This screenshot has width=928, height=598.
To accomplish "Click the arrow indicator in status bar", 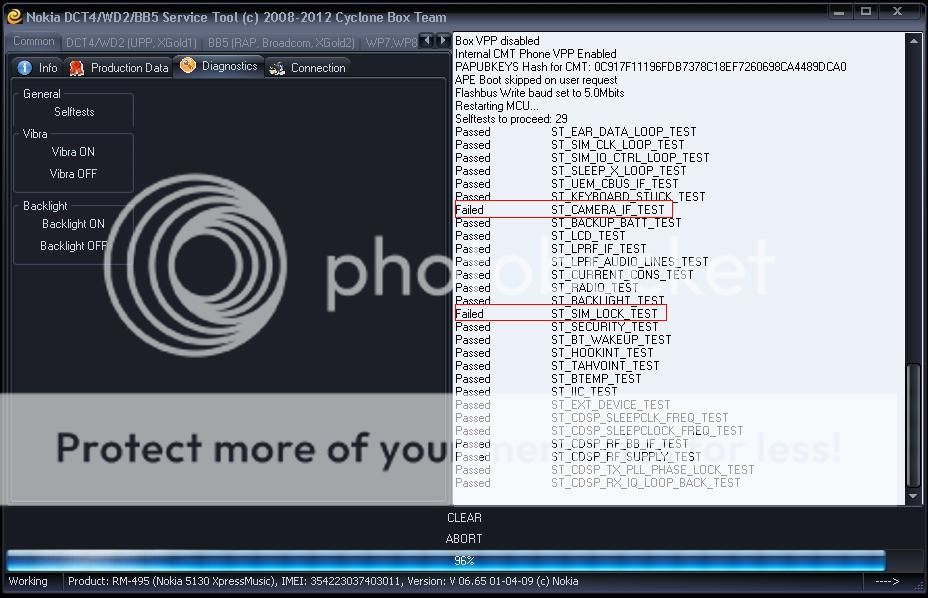I will (x=887, y=581).
